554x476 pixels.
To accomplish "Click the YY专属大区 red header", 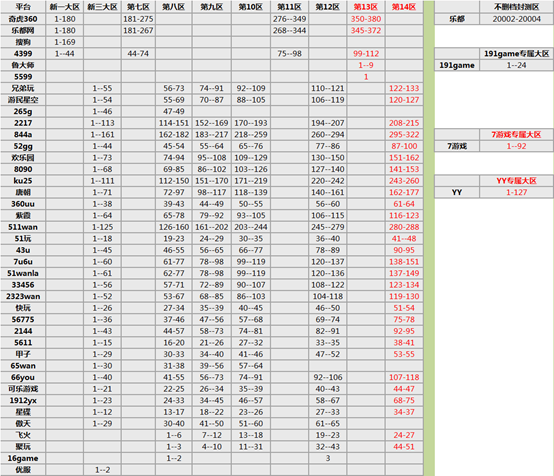I will [x=517, y=181].
